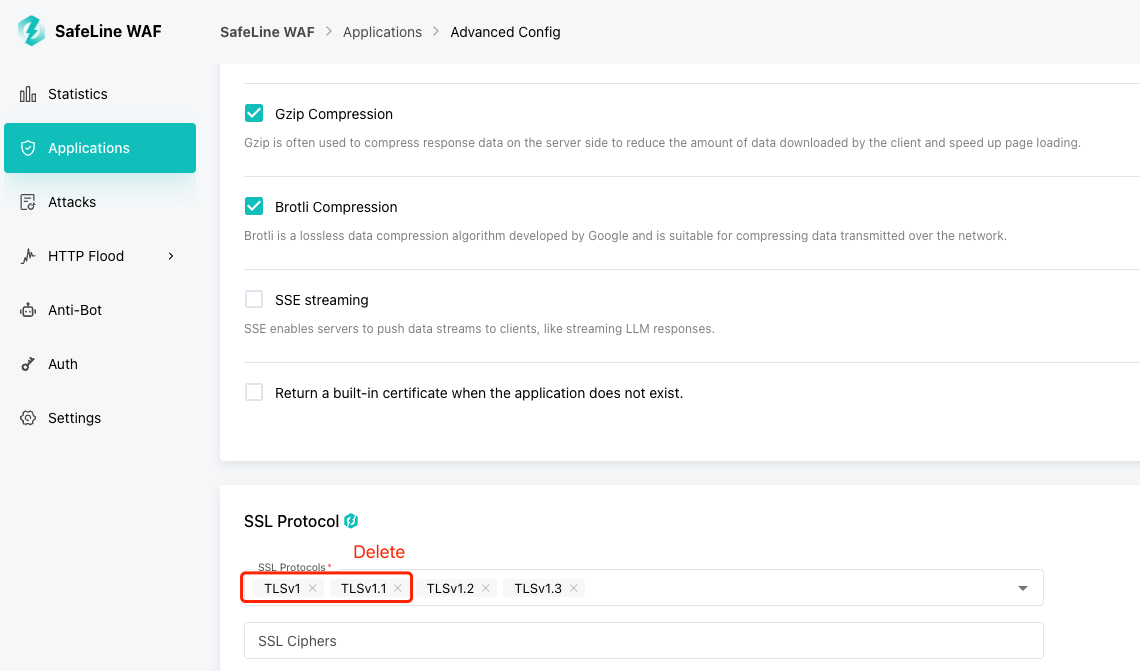Remove the TLSv1.3 protocol chip
This screenshot has width=1140, height=671.
click(574, 588)
